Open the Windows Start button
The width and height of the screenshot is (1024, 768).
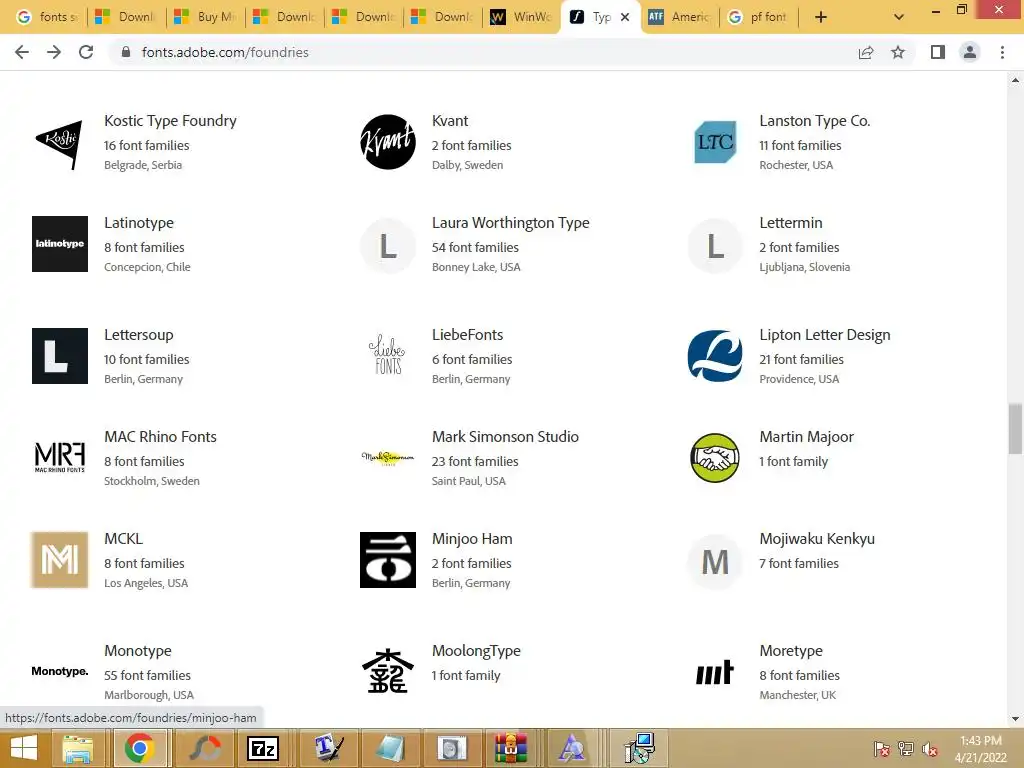pyautogui.click(x=24, y=748)
